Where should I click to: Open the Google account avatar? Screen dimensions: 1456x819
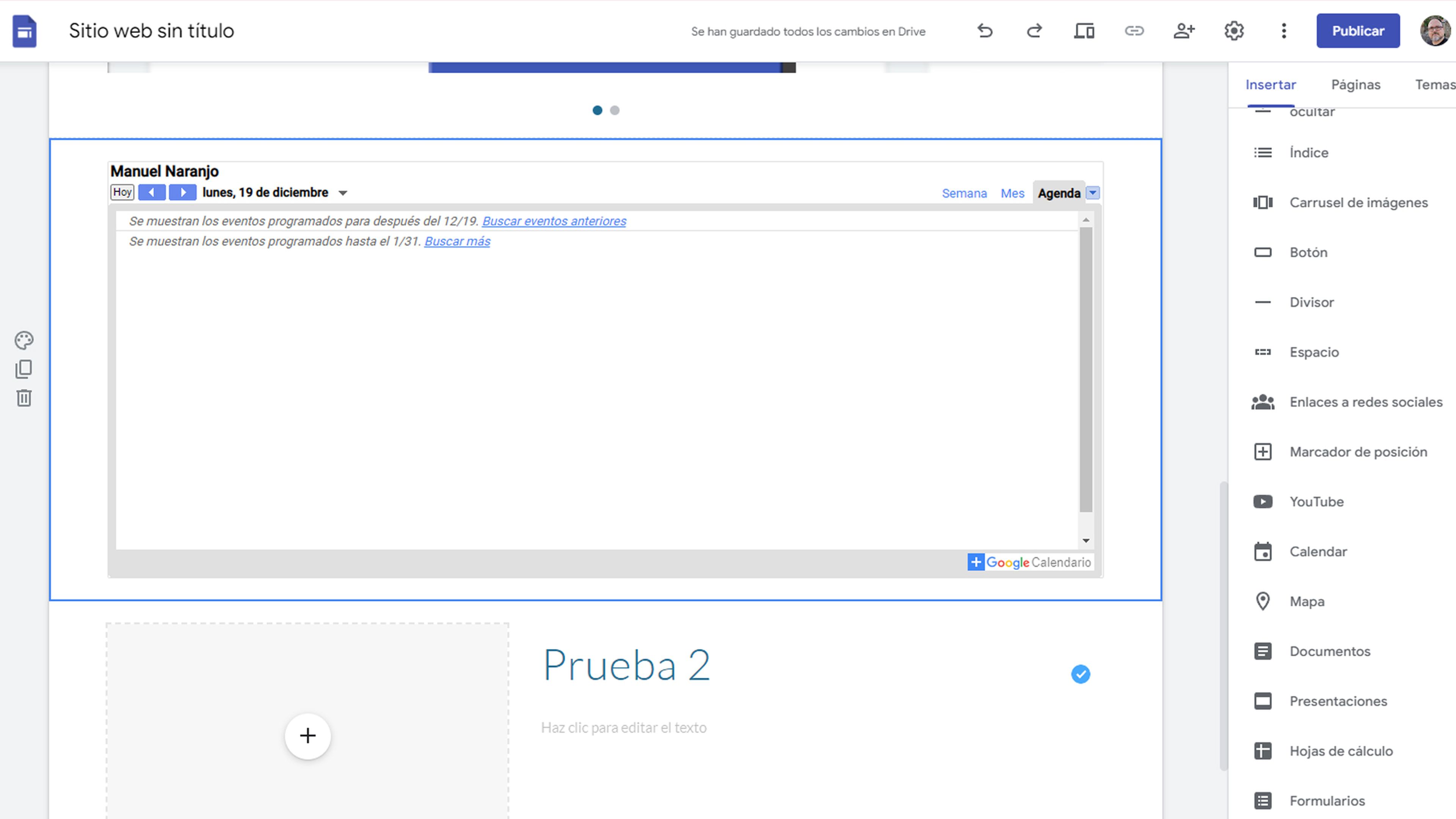pos(1435,30)
